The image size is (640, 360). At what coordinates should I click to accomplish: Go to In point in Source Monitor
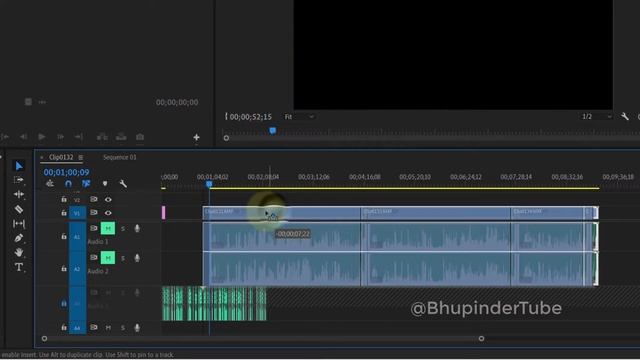tap(5, 137)
